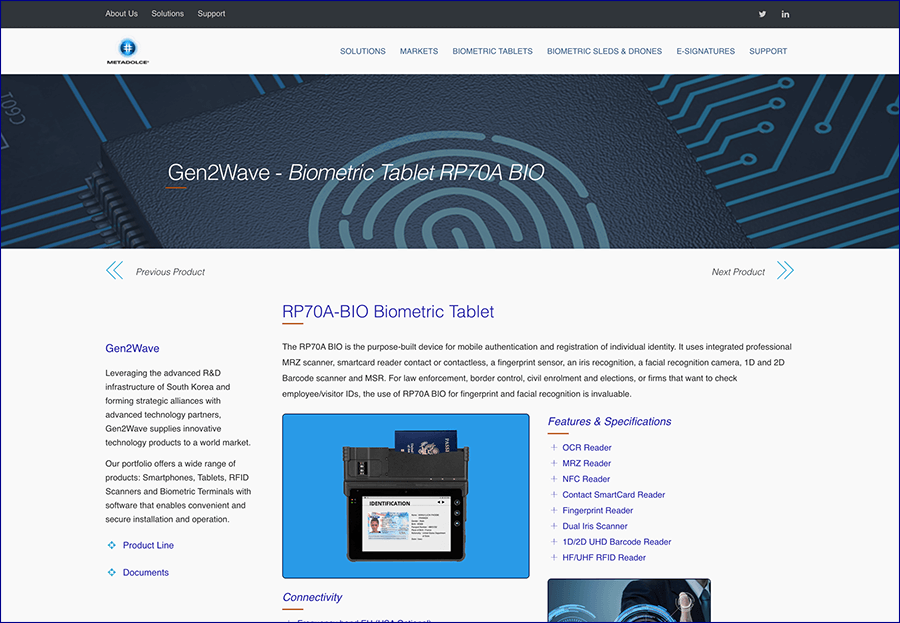Open the Documents link
Screen dimensions: 900x623
click(x=147, y=572)
